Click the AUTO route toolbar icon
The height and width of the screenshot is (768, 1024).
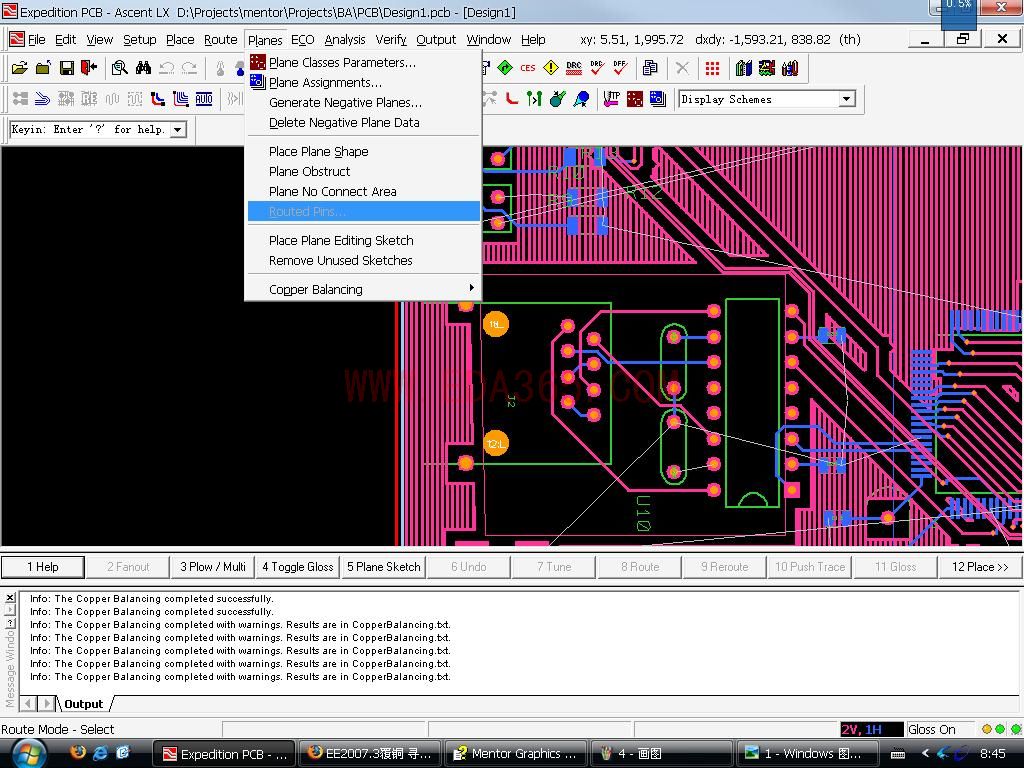tap(204, 99)
